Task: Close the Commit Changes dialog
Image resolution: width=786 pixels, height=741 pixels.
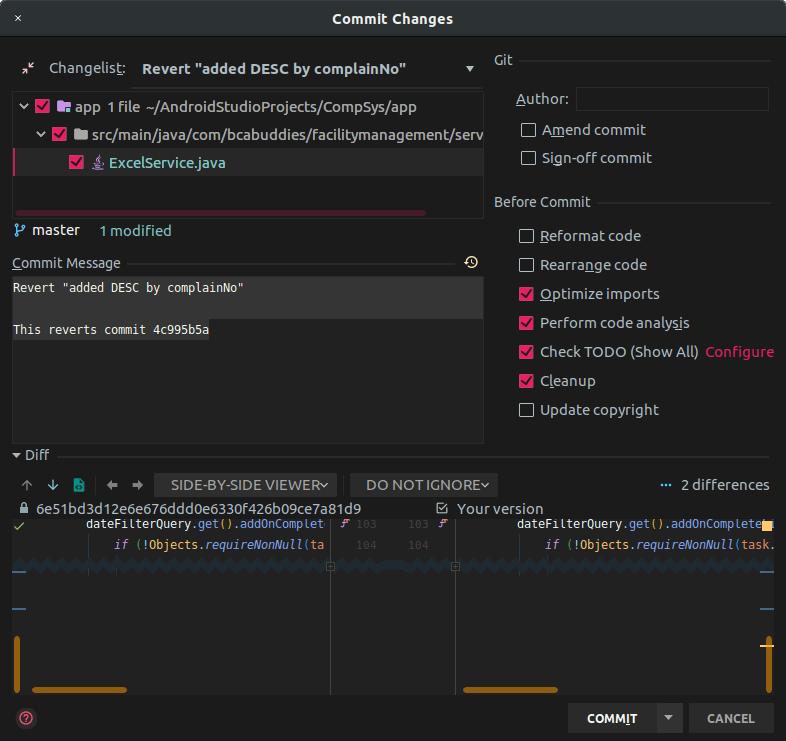Action: (18, 19)
